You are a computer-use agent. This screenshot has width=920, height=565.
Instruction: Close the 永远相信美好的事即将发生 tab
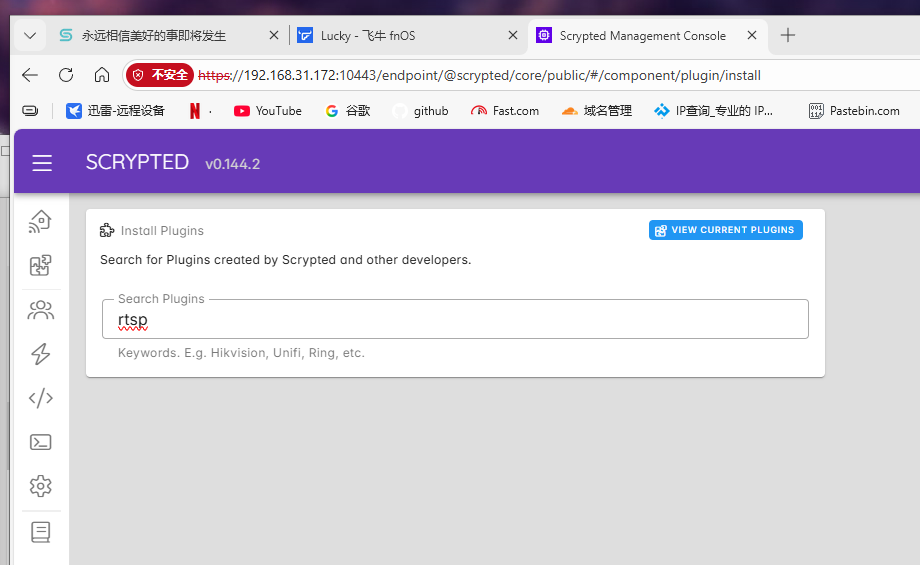coord(273,35)
